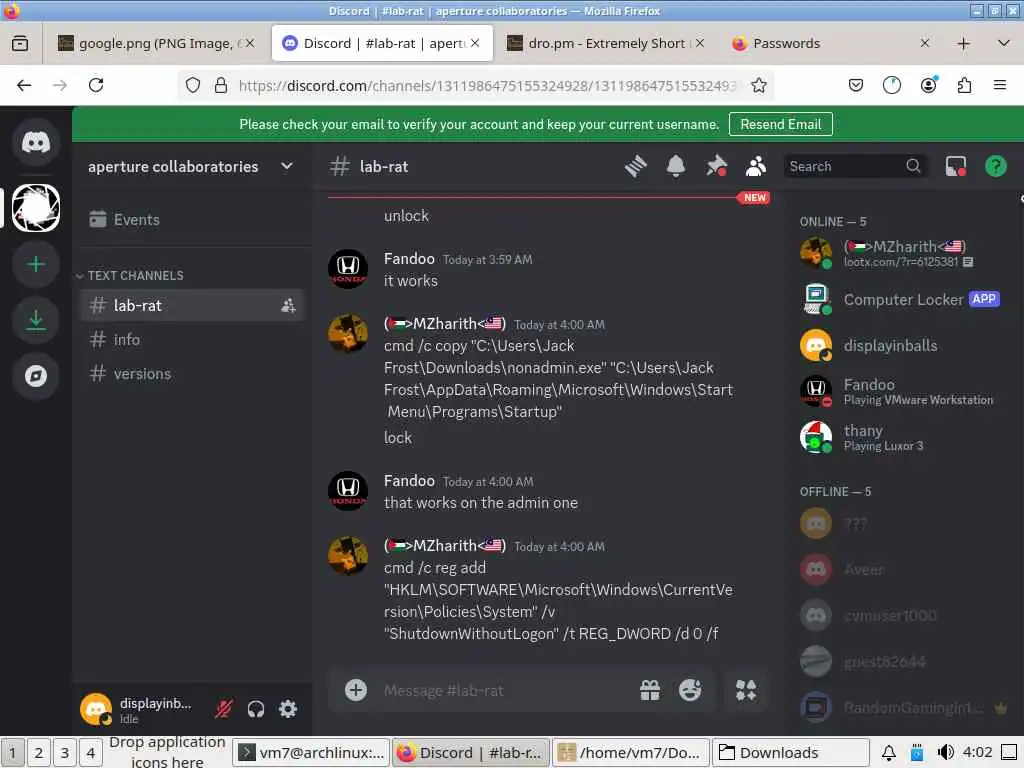The width and height of the screenshot is (1024, 768).
Task: Open vm7@archlinux terminal taskbar item
Action: tap(312, 753)
